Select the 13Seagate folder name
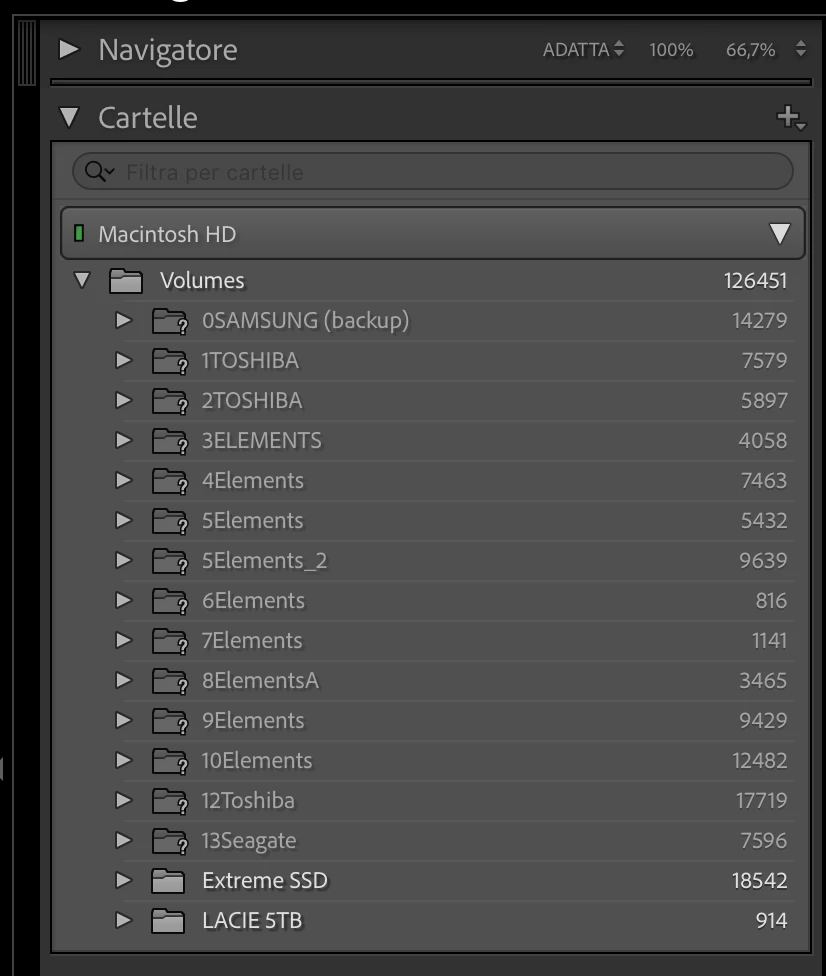 point(249,841)
